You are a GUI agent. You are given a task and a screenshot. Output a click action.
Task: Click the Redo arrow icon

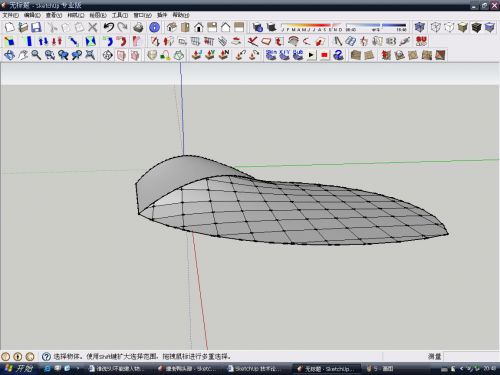click(x=122, y=27)
